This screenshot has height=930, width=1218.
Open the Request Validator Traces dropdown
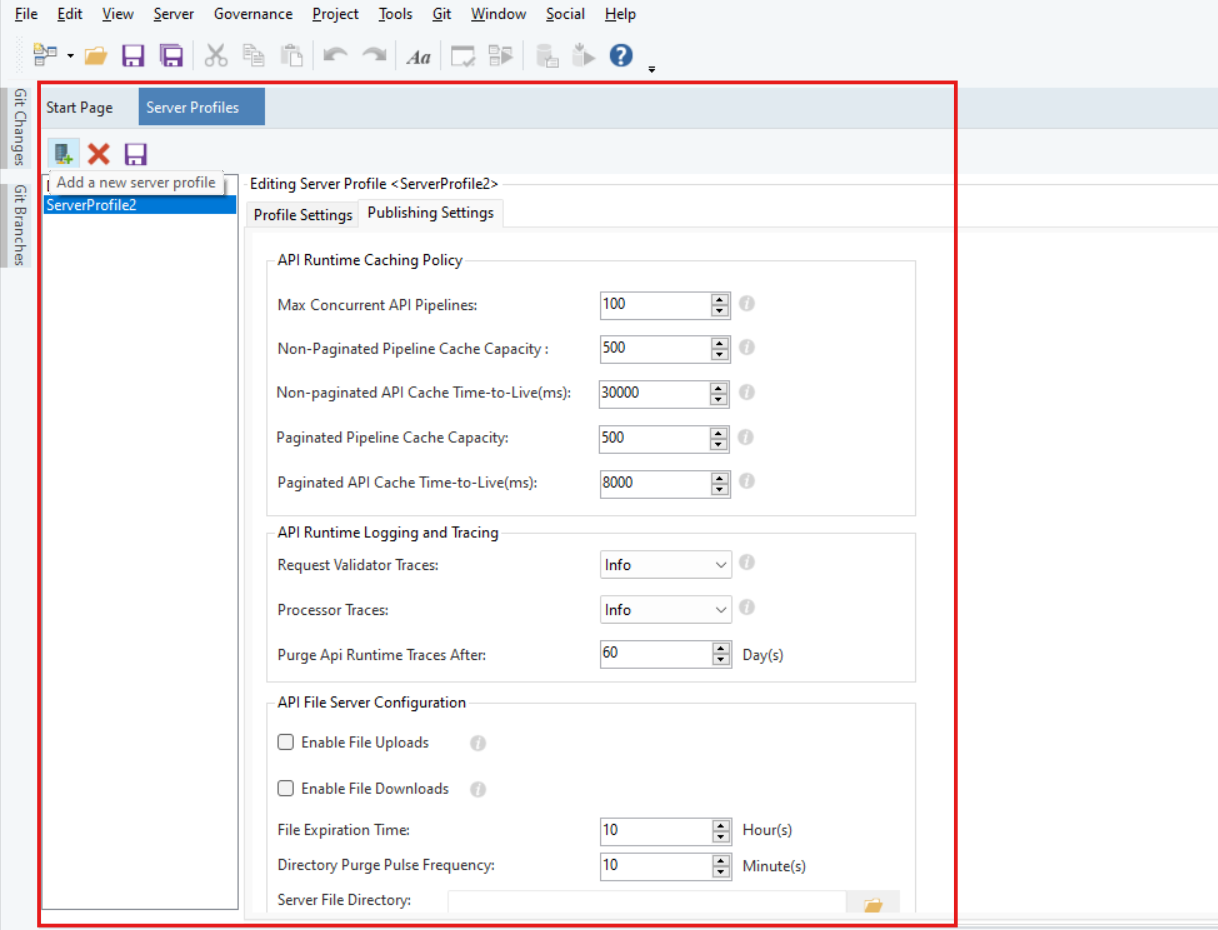click(x=666, y=565)
